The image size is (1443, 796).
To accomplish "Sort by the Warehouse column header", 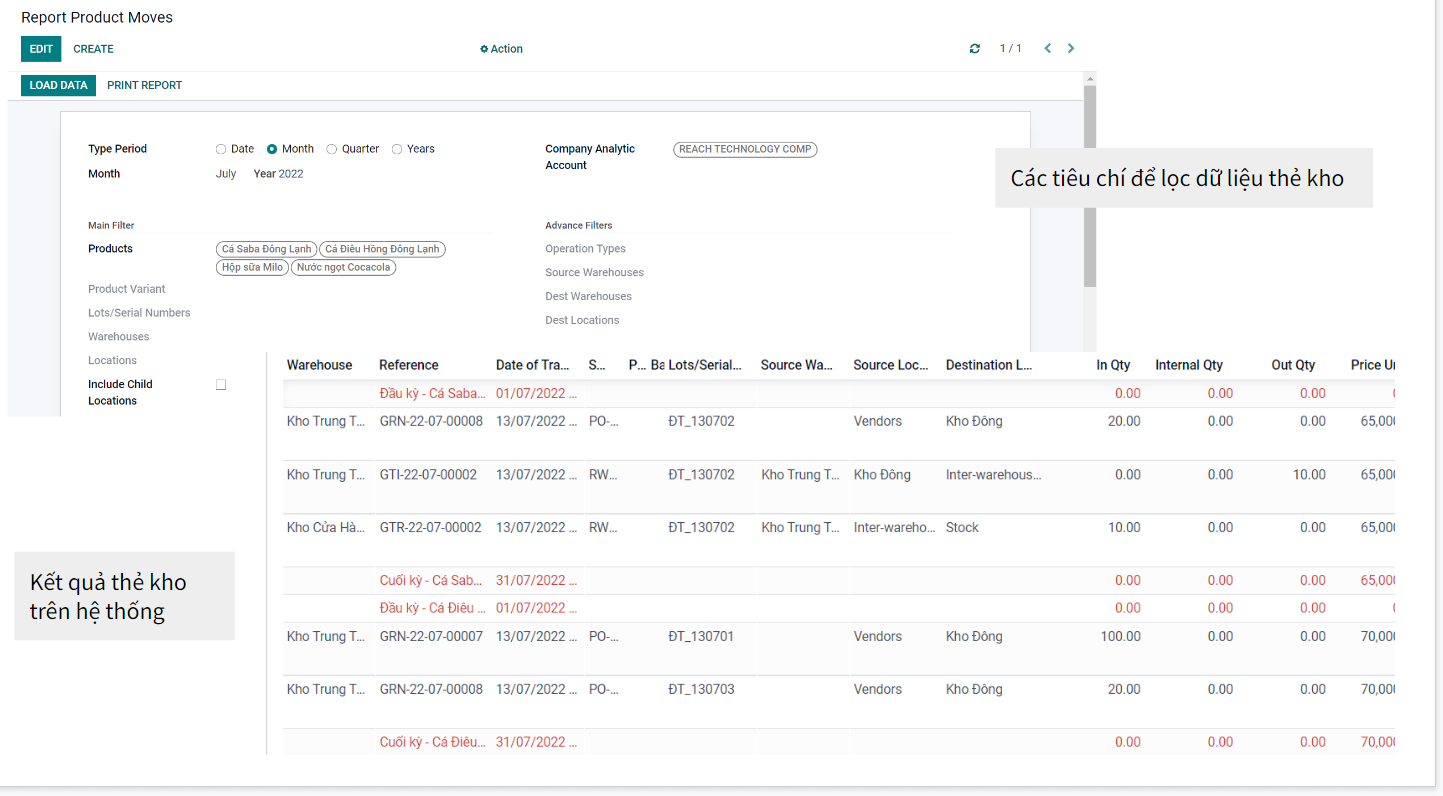I will point(319,365).
